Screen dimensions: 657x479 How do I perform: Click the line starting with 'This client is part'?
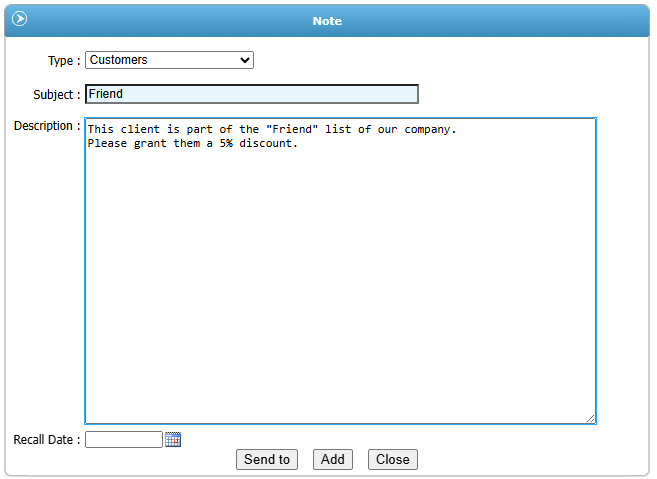271,129
